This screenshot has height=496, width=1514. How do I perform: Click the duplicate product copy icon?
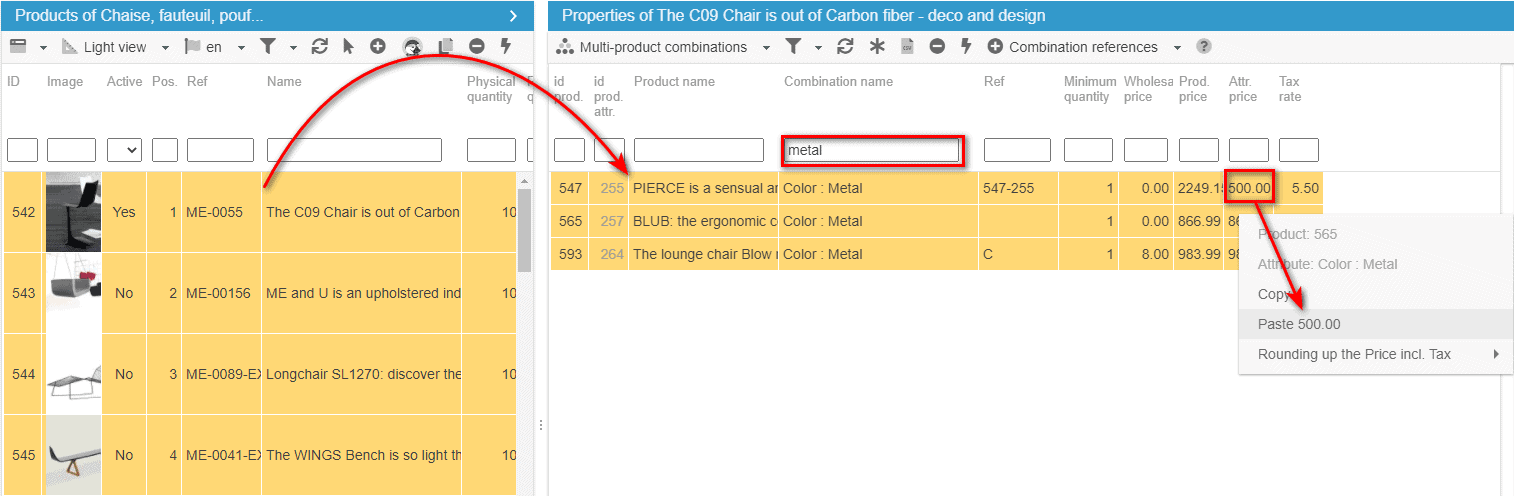pyautogui.click(x=446, y=47)
